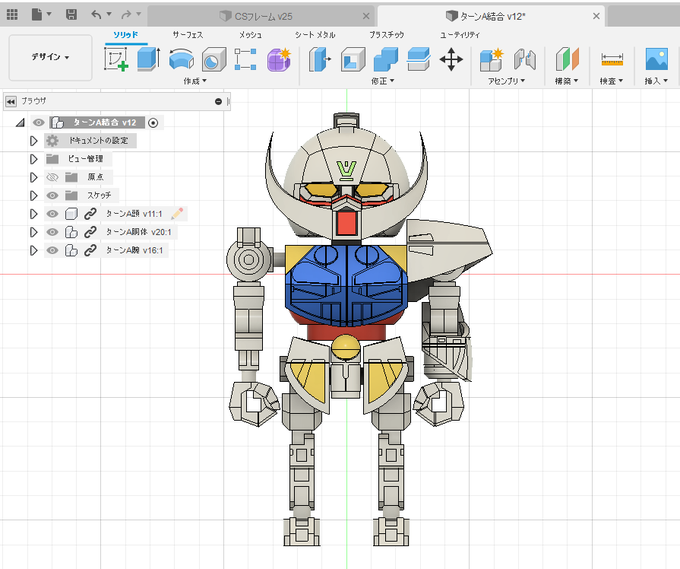Select the Move/Copy tool
This screenshot has width=680, height=569.
pos(451,59)
